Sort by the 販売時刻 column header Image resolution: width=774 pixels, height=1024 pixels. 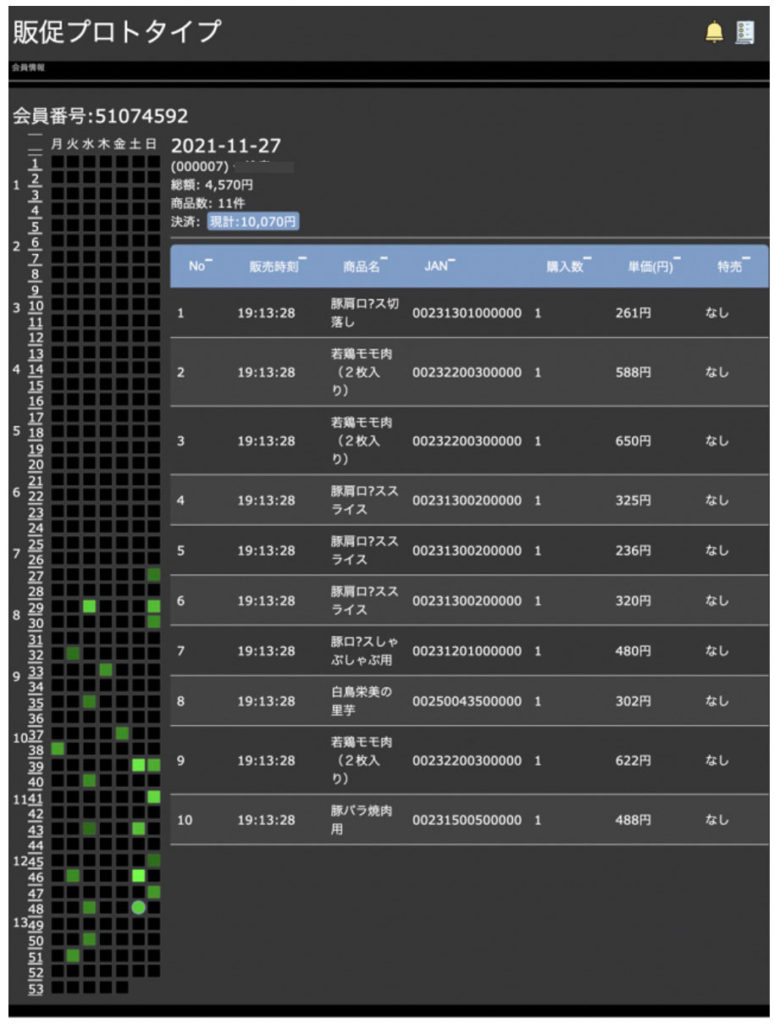pyautogui.click(x=271, y=266)
